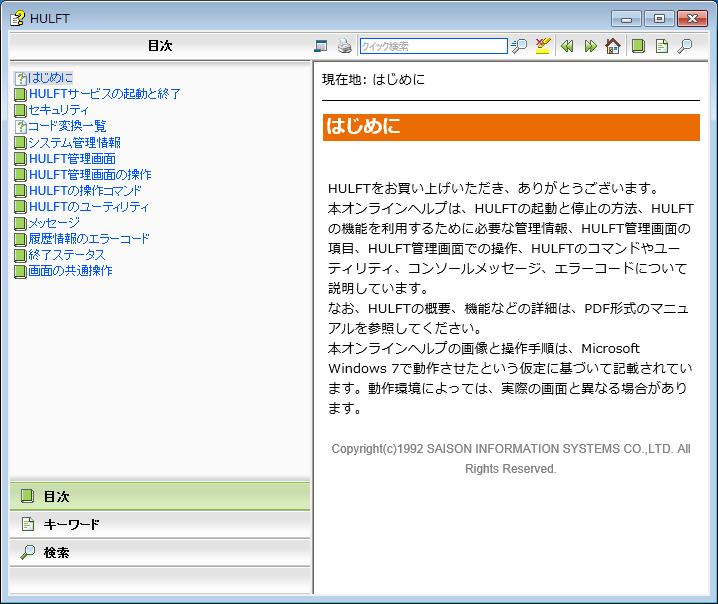Switch to the キーワード tab

click(160, 524)
